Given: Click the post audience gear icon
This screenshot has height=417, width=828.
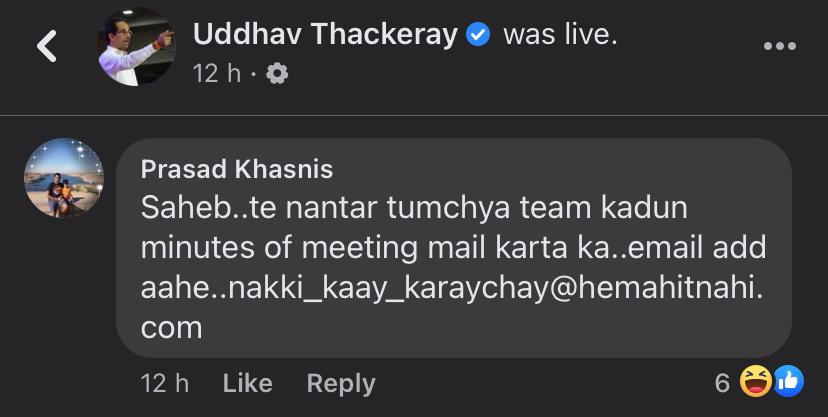Looking at the screenshot, I should [x=278, y=74].
